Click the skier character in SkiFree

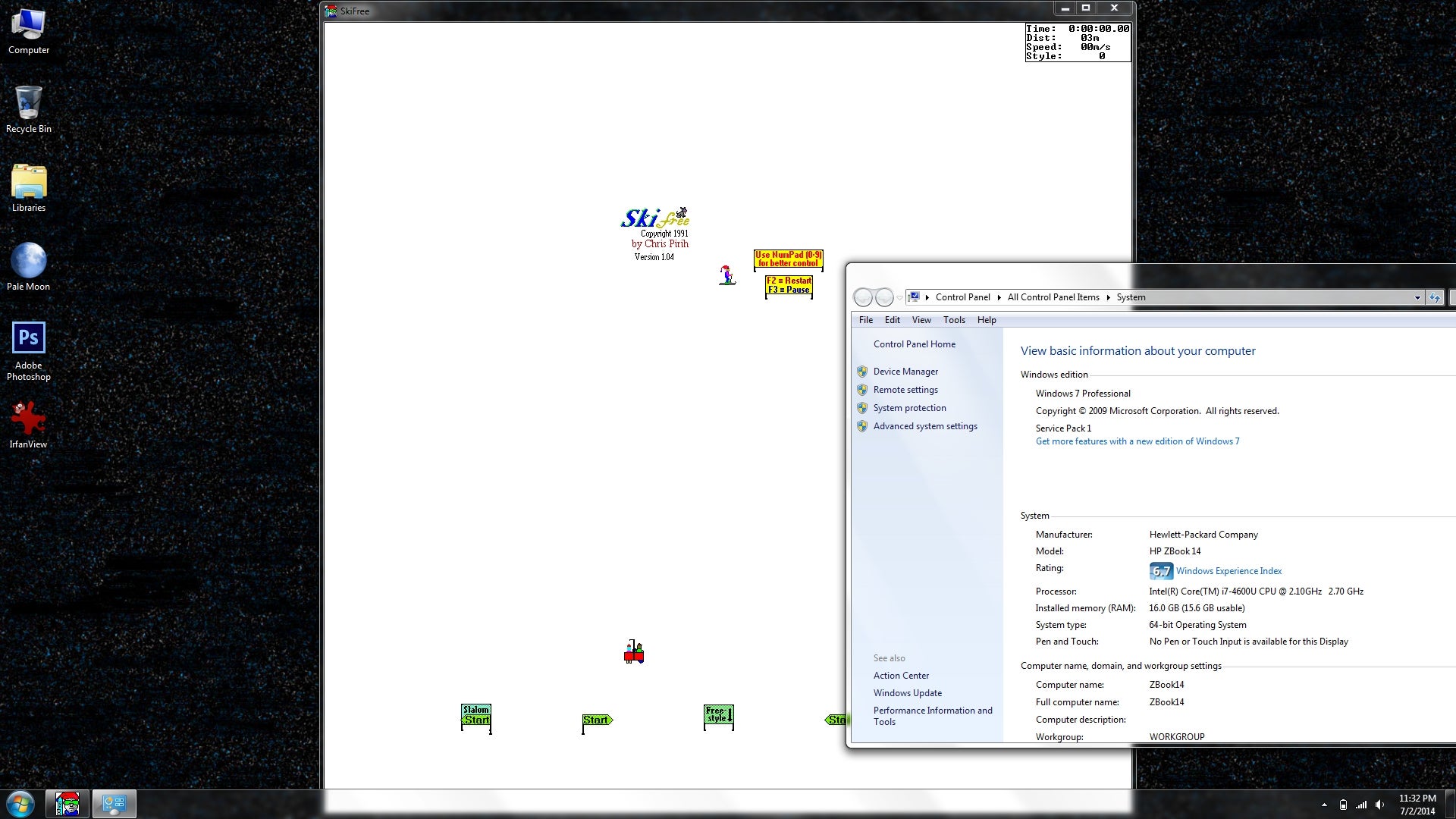tap(727, 275)
